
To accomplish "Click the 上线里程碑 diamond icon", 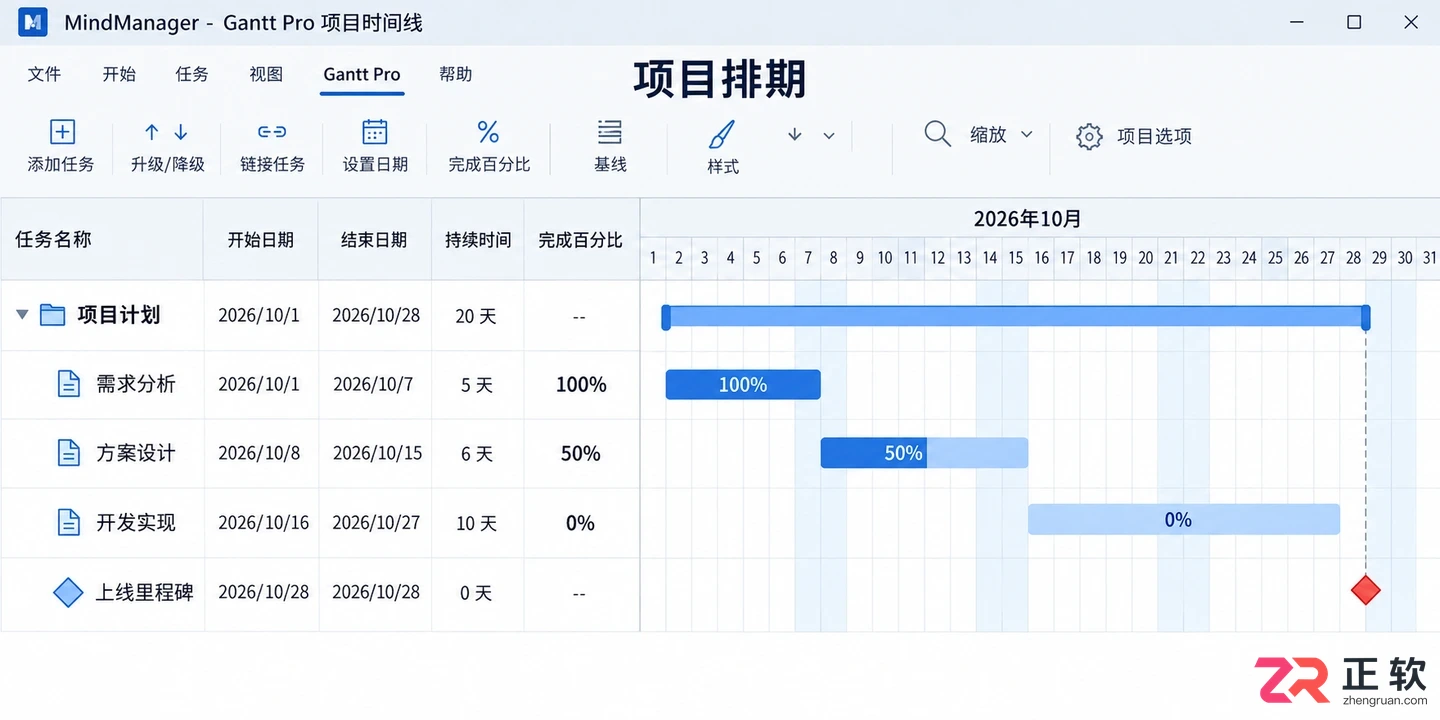I will [x=68, y=592].
